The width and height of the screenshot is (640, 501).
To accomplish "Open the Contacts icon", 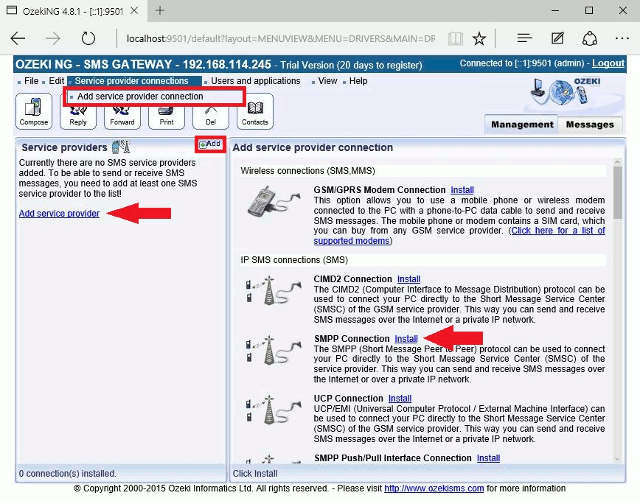I will click(x=254, y=111).
